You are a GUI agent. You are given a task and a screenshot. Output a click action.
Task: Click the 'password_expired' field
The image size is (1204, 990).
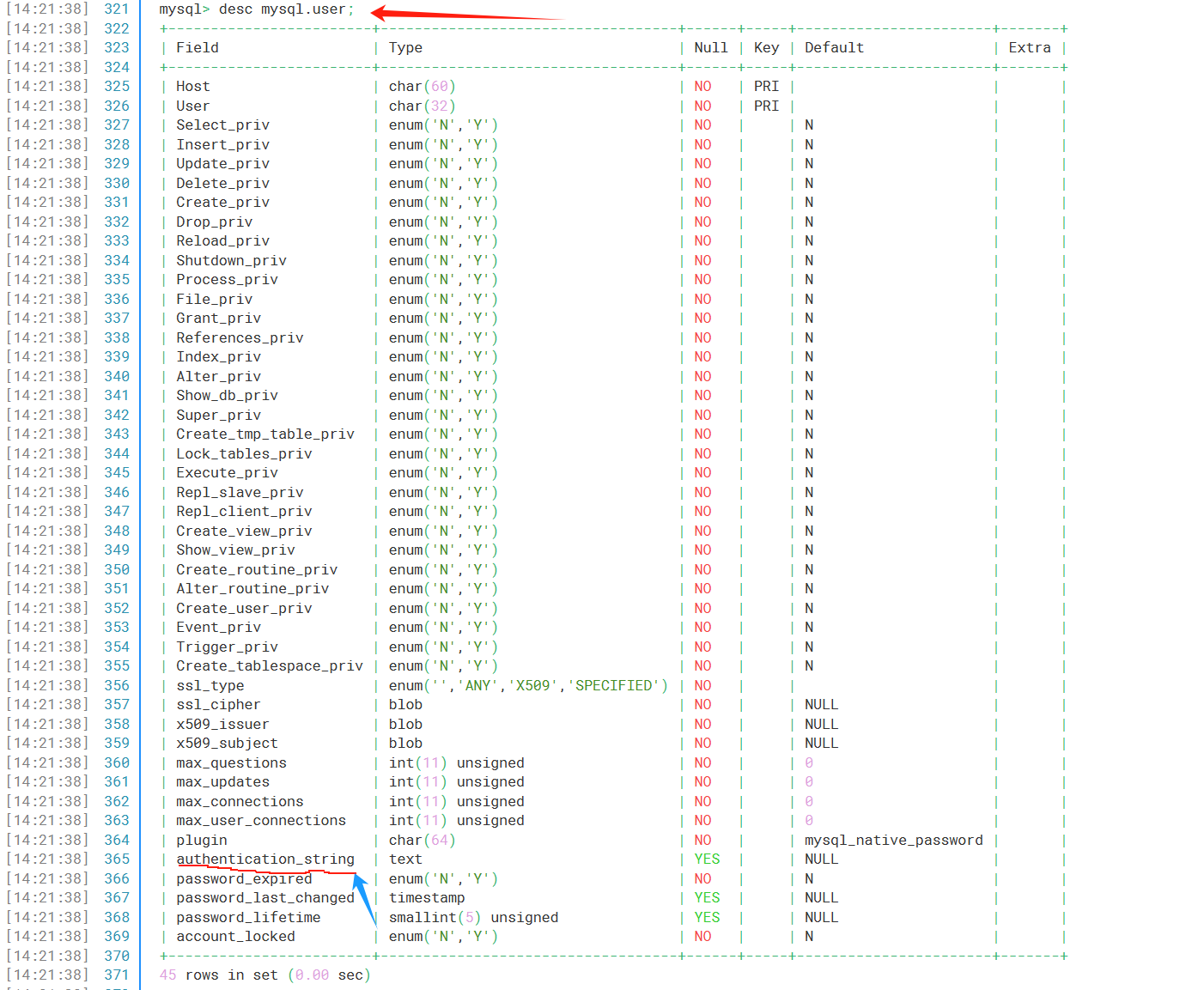pyautogui.click(x=245, y=879)
